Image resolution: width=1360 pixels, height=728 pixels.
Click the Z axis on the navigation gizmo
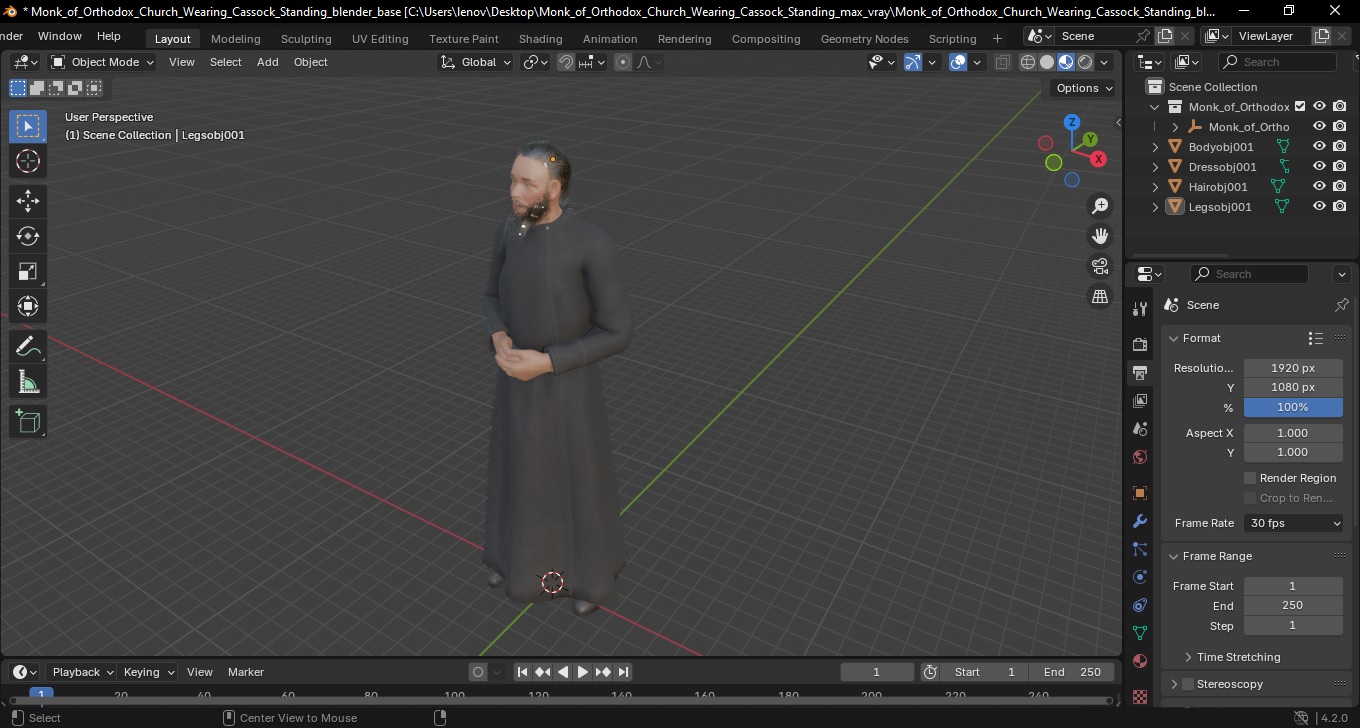(x=1072, y=122)
